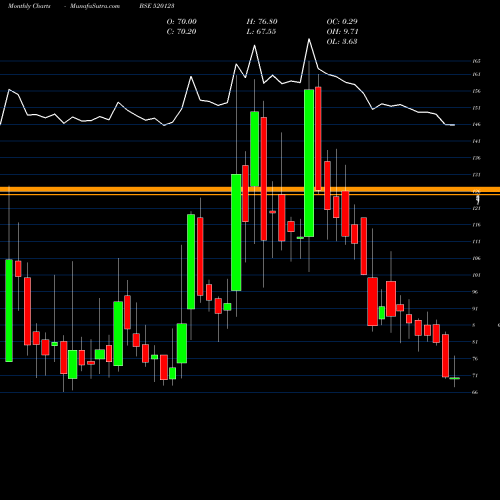This screenshot has height=500, width=500.
Task: Select the 'L: 67.55' low value
Action: point(261,32)
